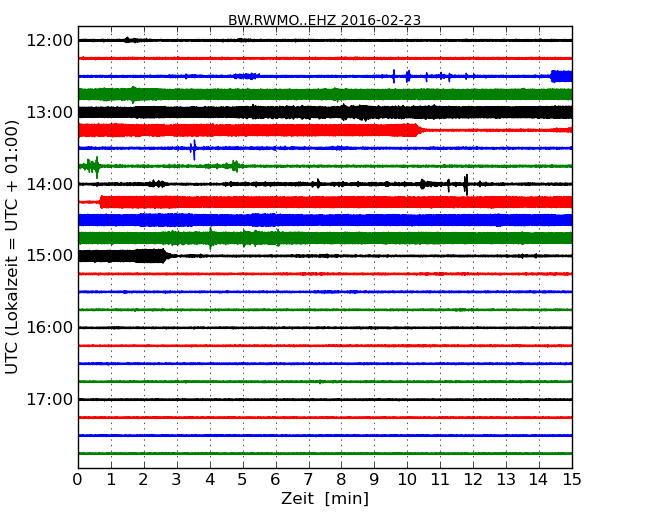Click x-axis tick label 9
Screen dimensions: 650x520
coord(374,480)
